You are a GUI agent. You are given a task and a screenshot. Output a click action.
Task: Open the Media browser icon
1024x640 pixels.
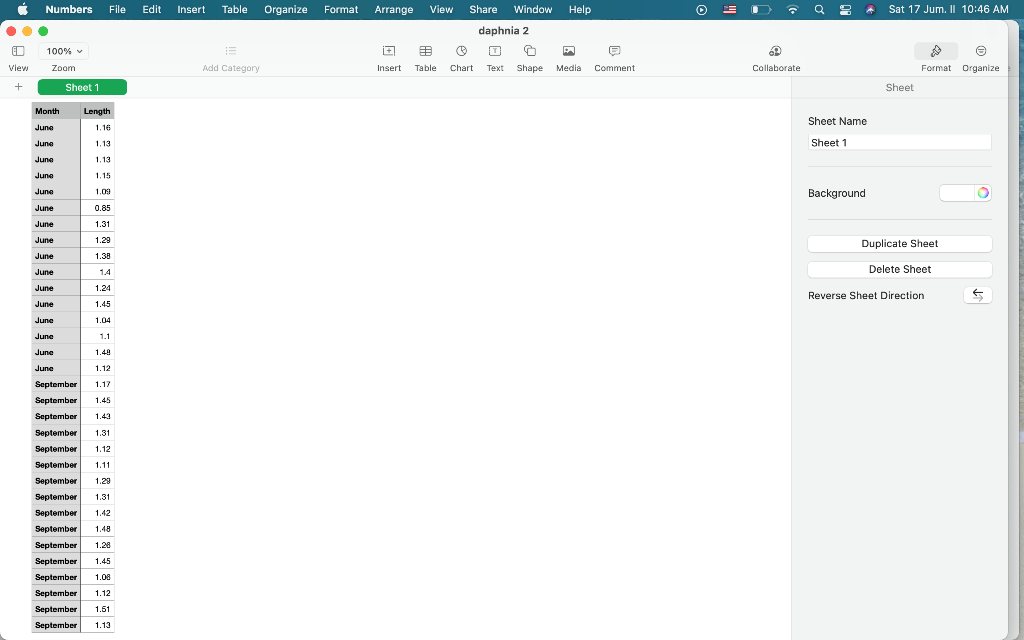[x=568, y=51]
